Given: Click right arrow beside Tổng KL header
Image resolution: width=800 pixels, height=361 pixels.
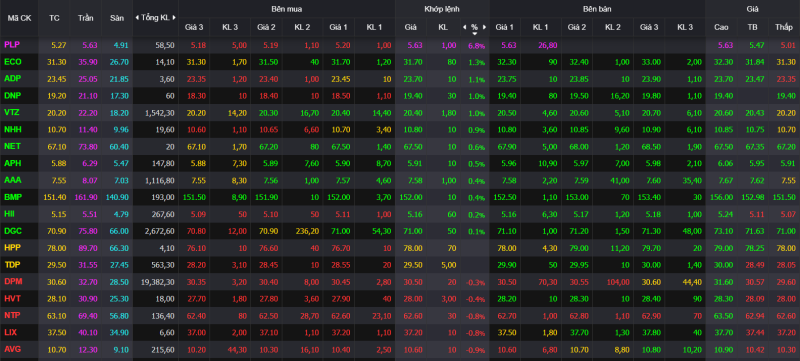Looking at the screenshot, I should point(174,18).
